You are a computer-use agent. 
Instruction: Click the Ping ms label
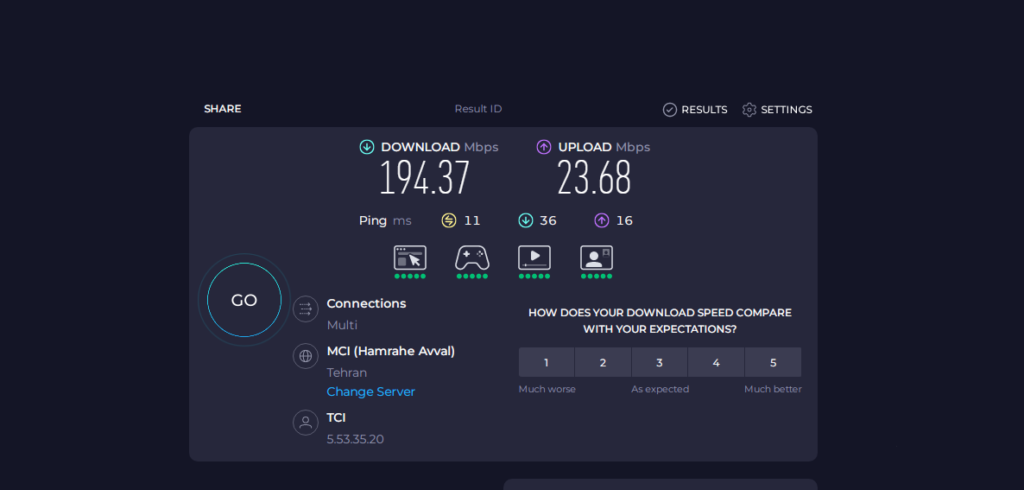(x=385, y=221)
